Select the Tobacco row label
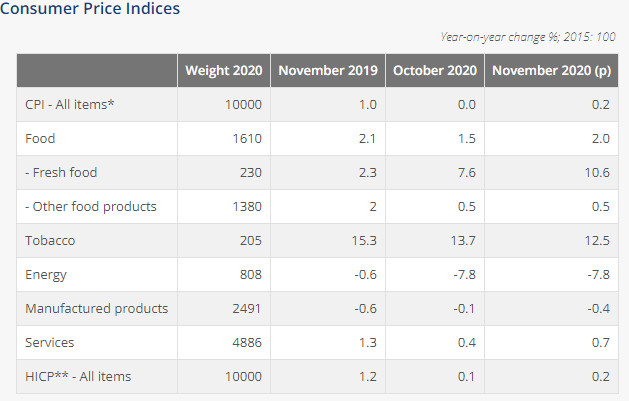This screenshot has height=401, width=629. 50,240
